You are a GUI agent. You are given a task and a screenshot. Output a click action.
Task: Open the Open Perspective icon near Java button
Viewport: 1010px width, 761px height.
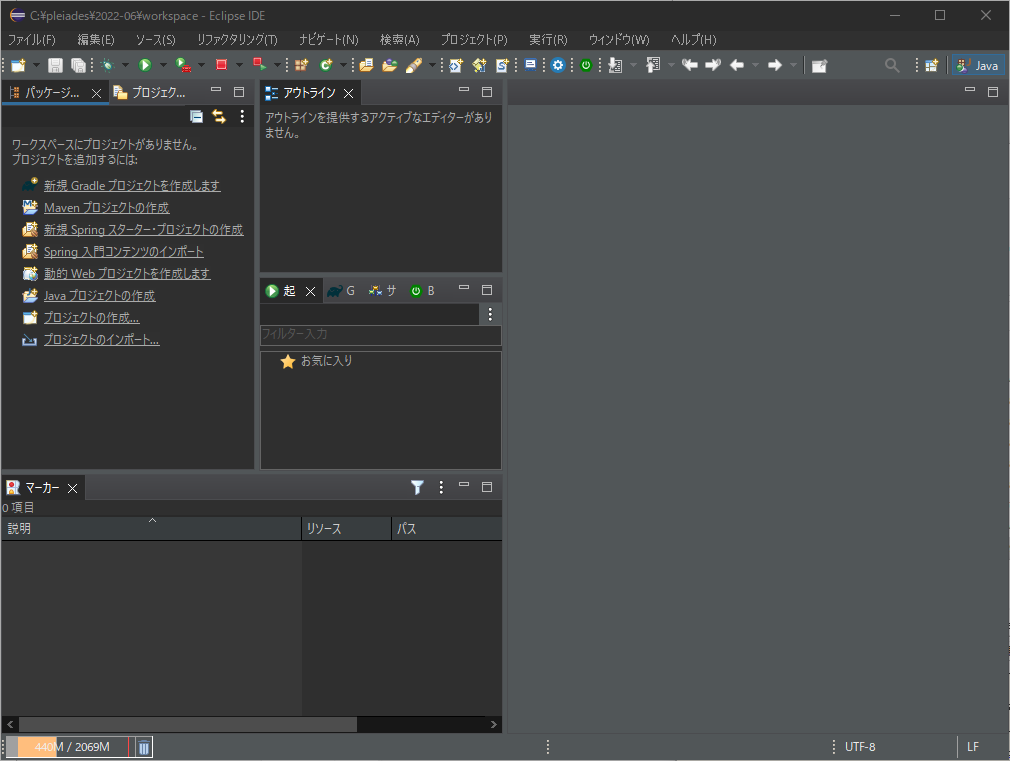pos(932,64)
